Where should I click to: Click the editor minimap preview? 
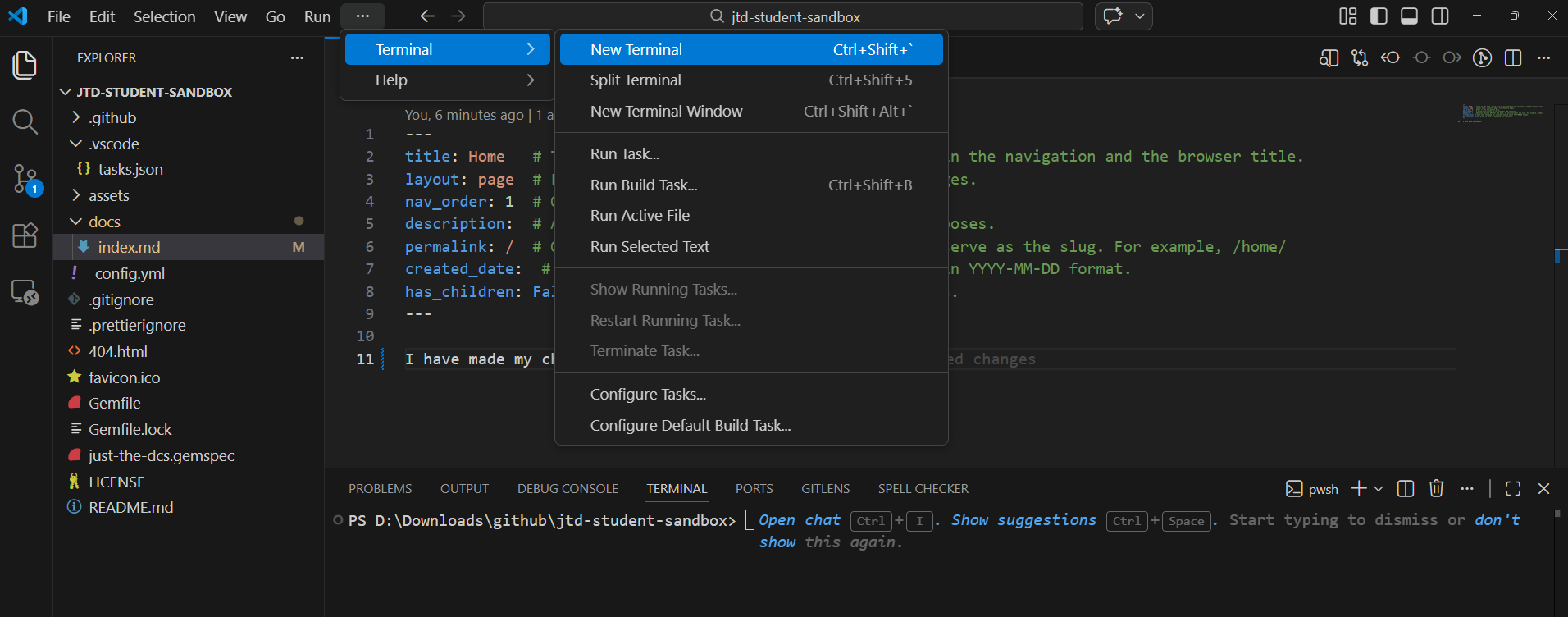(1502, 113)
